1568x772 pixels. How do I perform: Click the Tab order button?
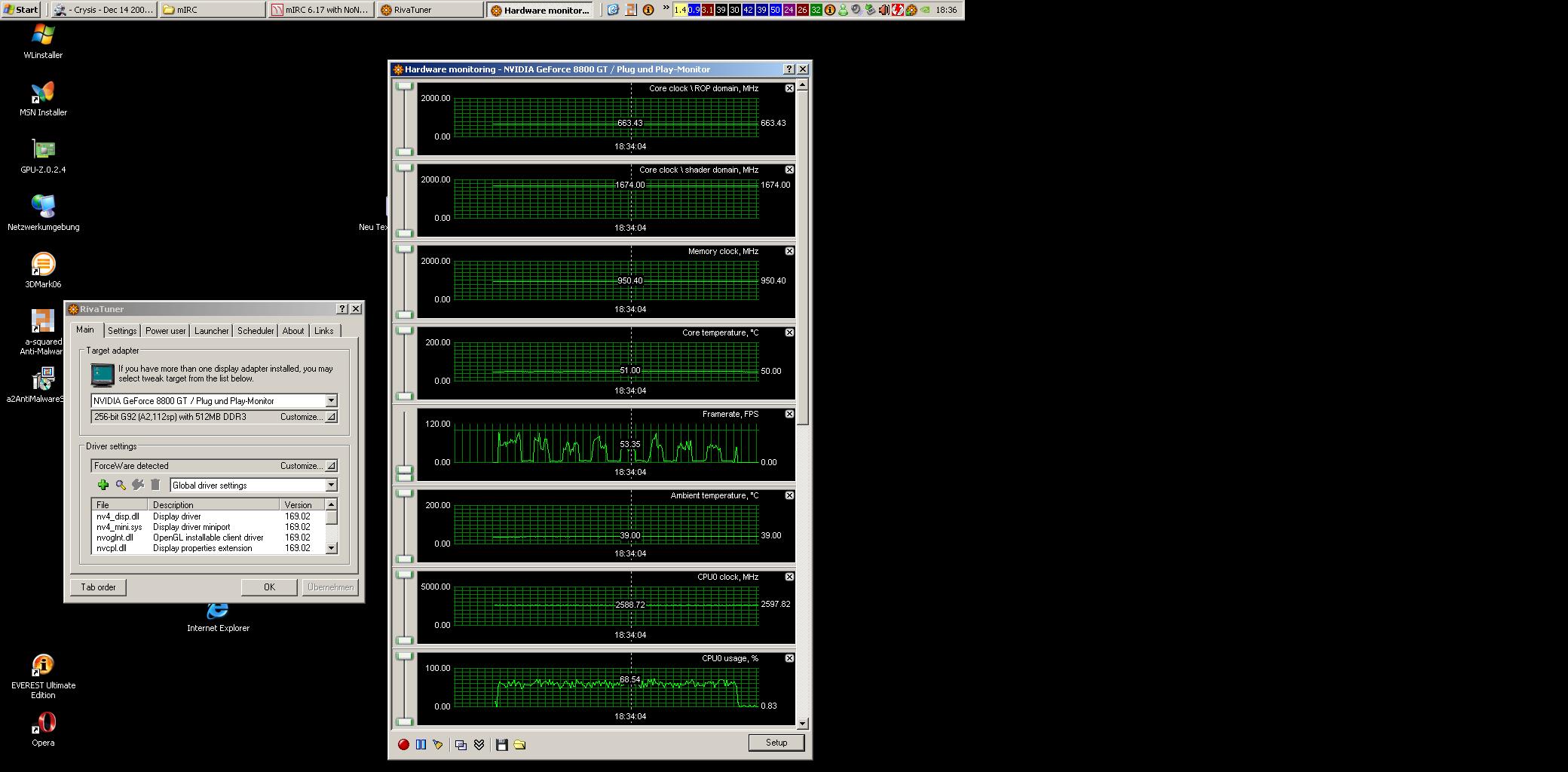click(98, 587)
